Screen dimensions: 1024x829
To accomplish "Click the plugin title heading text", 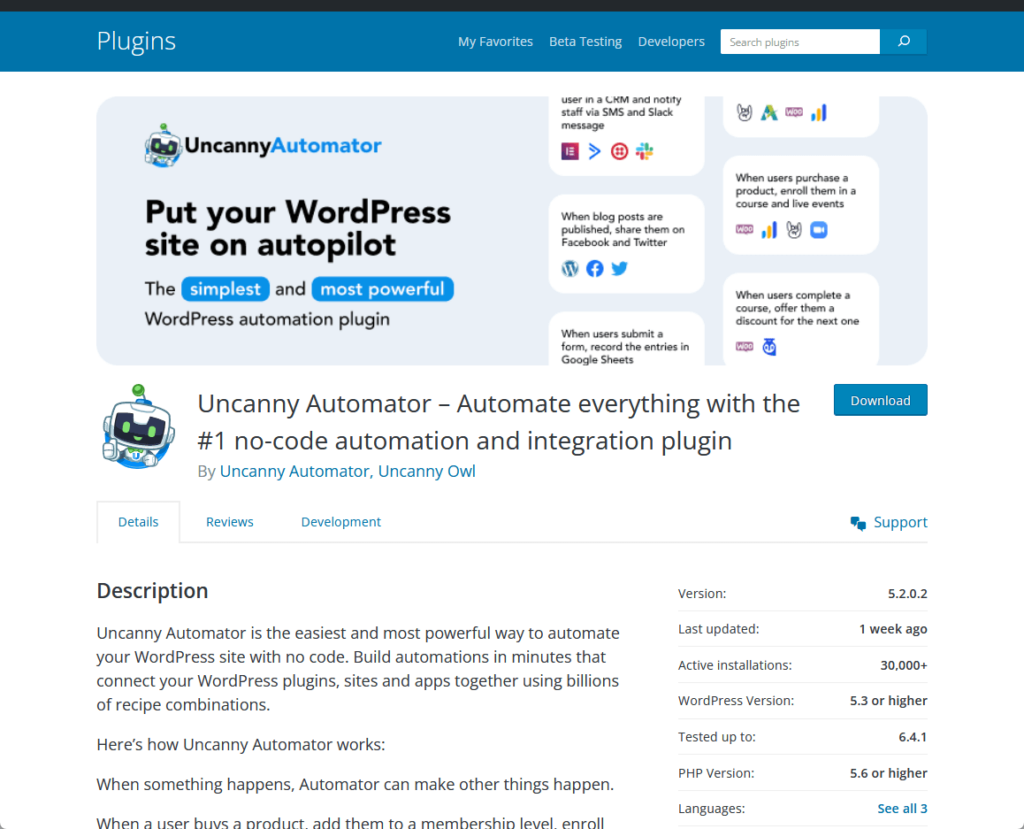I will click(x=499, y=422).
